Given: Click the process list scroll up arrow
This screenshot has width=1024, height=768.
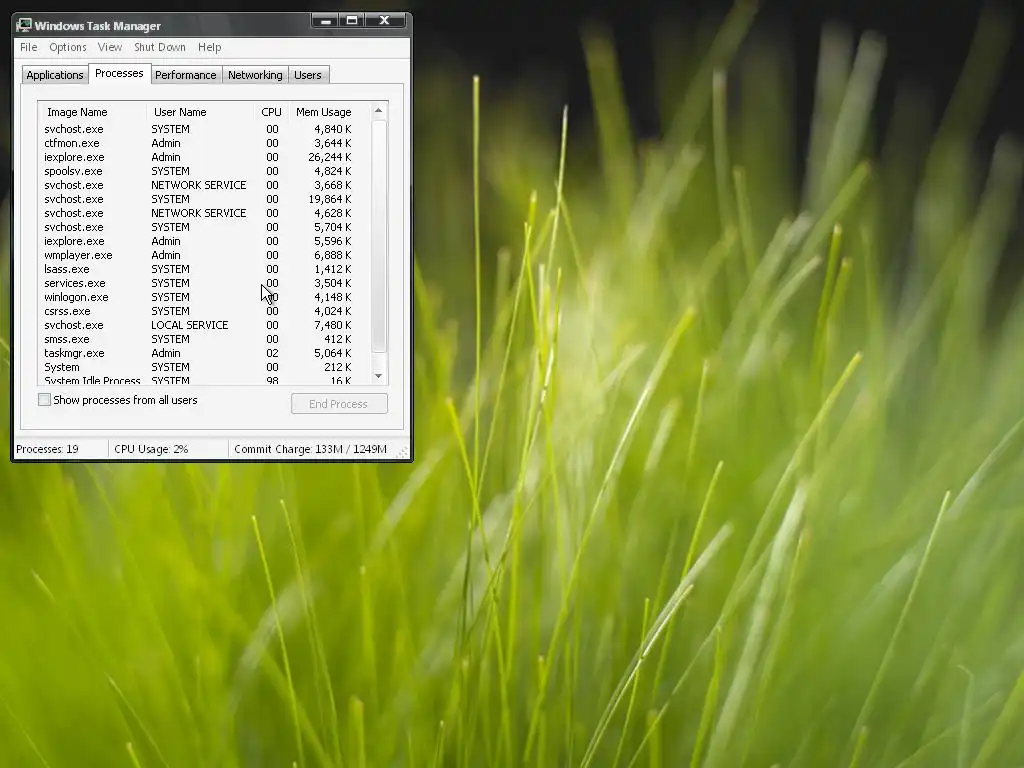Looking at the screenshot, I should [379, 111].
